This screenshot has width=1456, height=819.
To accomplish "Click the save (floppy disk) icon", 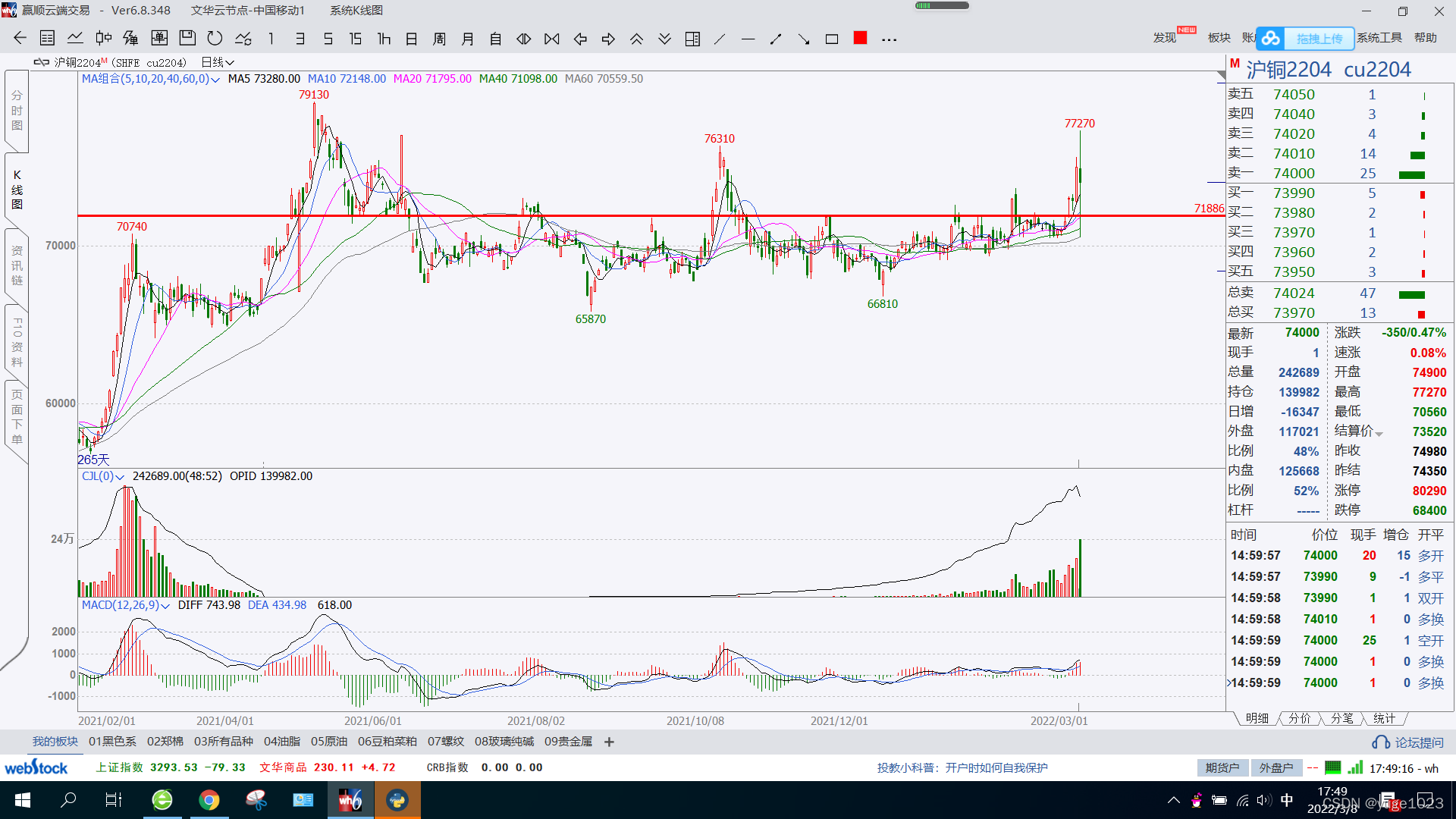I will click(x=187, y=39).
